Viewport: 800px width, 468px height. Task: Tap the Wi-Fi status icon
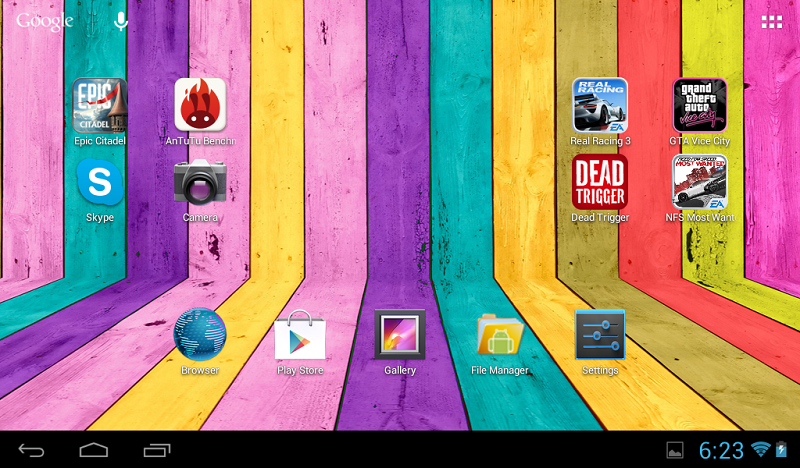click(761, 449)
